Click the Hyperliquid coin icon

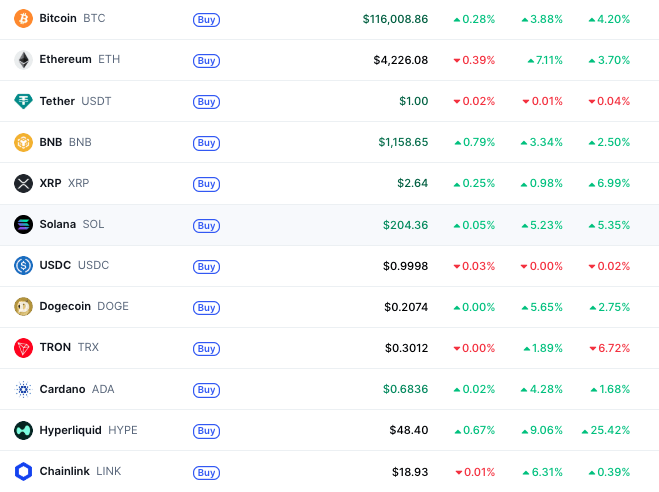tap(23, 430)
